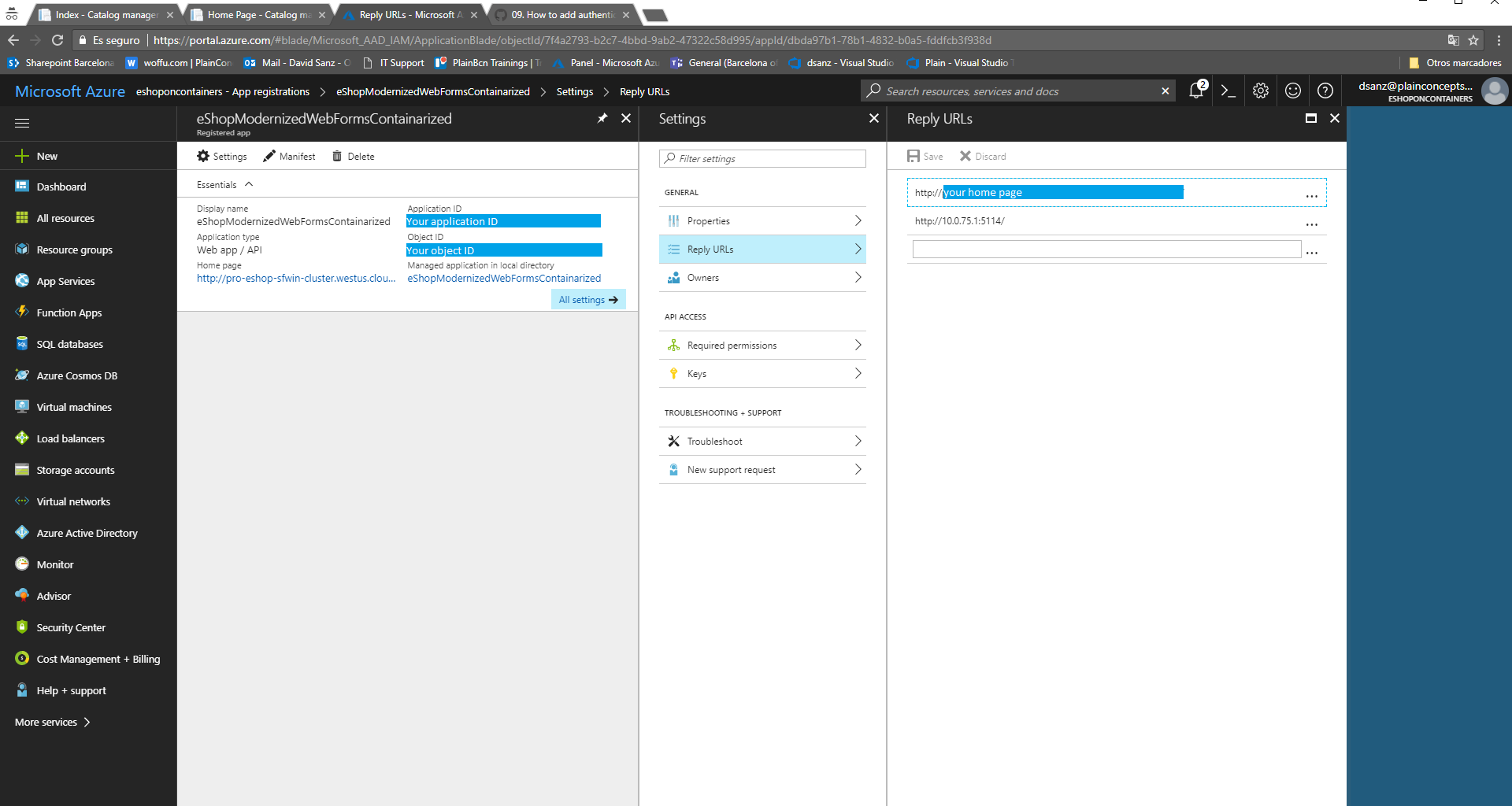Click the Settings toolbar button
1512x806 pixels.
[222, 156]
